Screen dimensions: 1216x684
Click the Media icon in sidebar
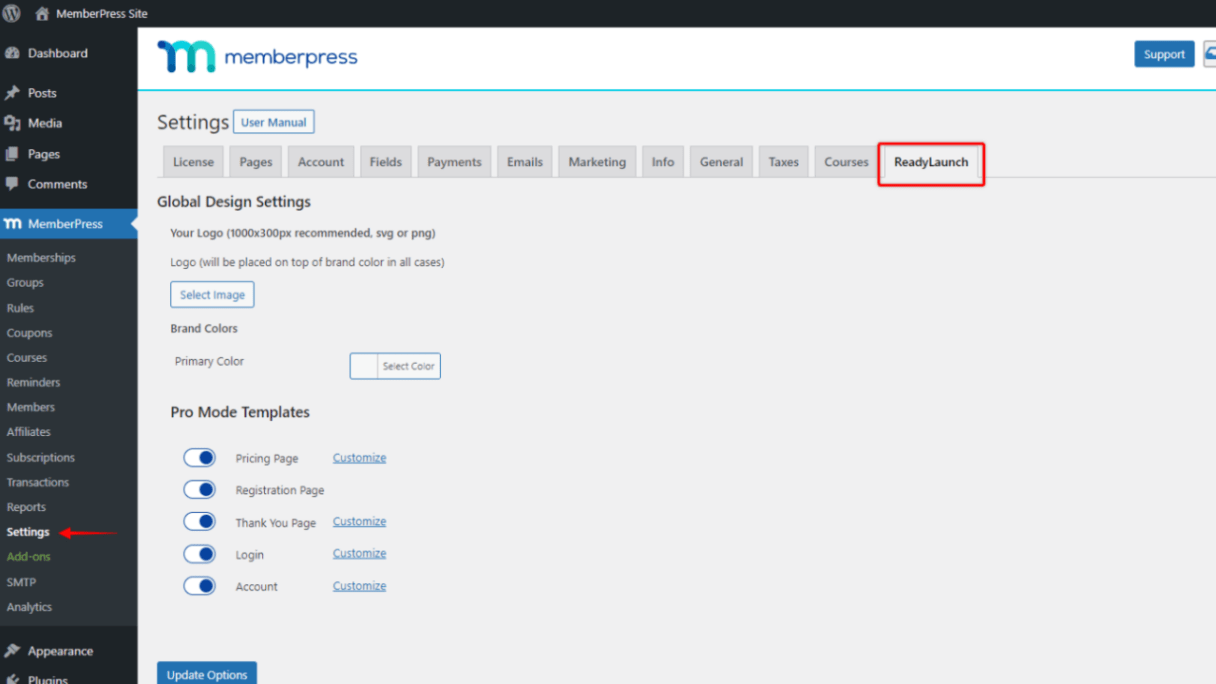click(12, 123)
